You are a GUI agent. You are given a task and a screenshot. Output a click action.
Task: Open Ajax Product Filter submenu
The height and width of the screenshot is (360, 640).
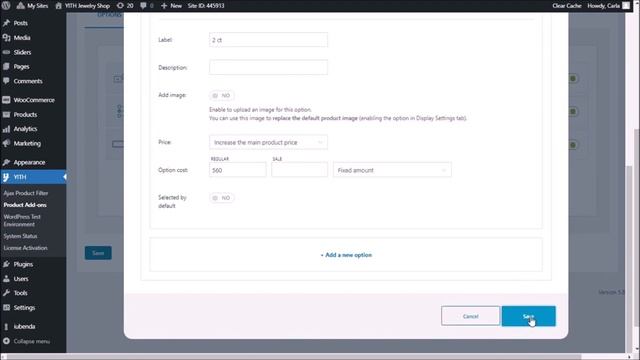coord(26,193)
